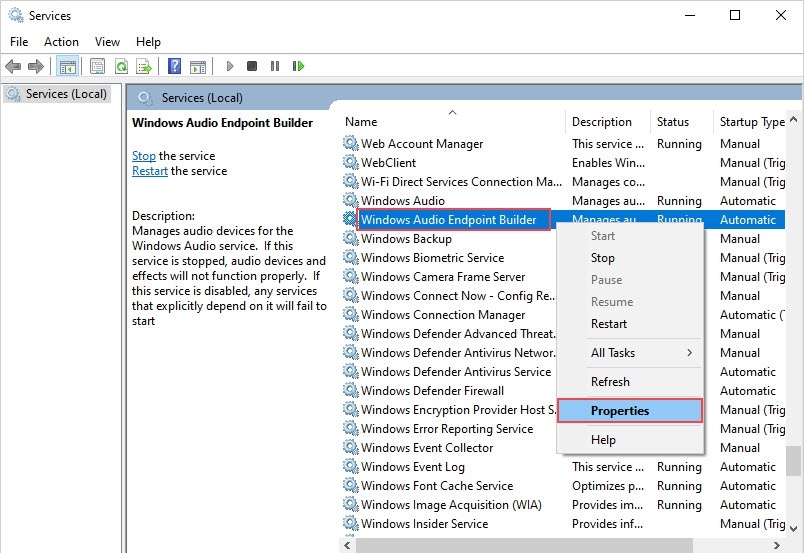
Task: Click the Forward arrow toolbar icon
Action: click(x=36, y=66)
